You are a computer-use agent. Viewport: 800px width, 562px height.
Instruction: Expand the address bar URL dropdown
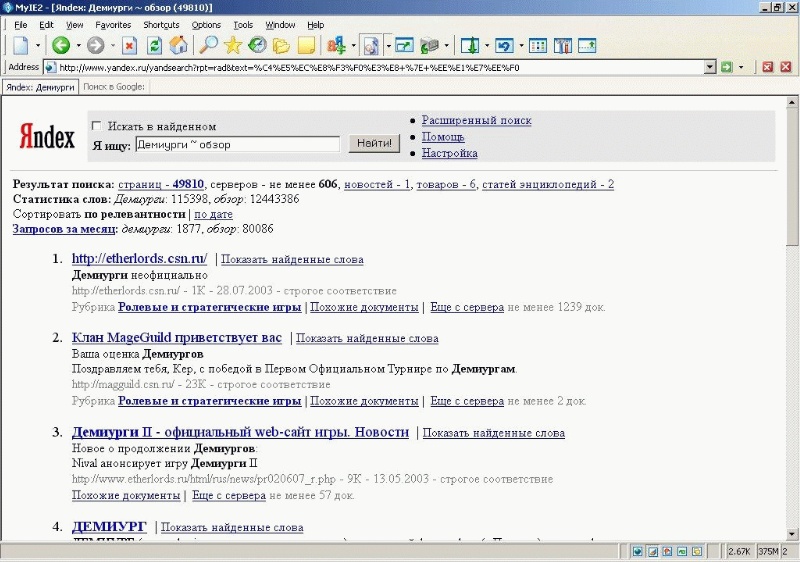(710, 67)
